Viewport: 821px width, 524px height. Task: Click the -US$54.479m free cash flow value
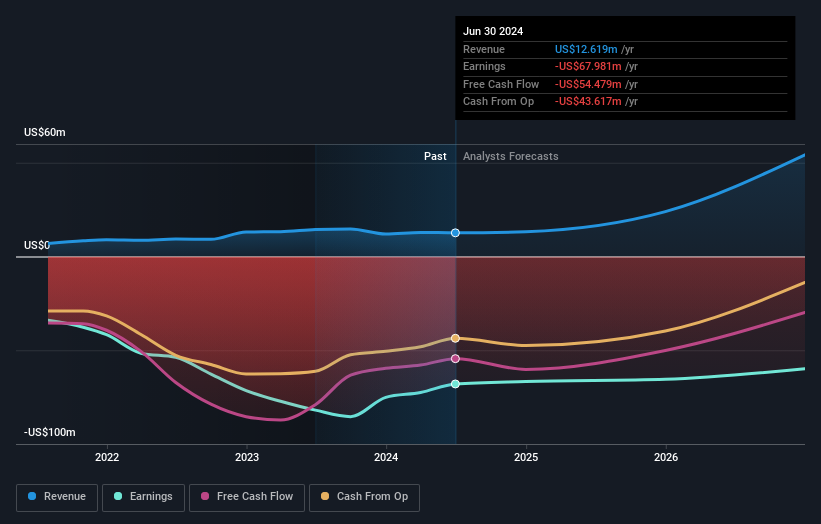click(588, 84)
